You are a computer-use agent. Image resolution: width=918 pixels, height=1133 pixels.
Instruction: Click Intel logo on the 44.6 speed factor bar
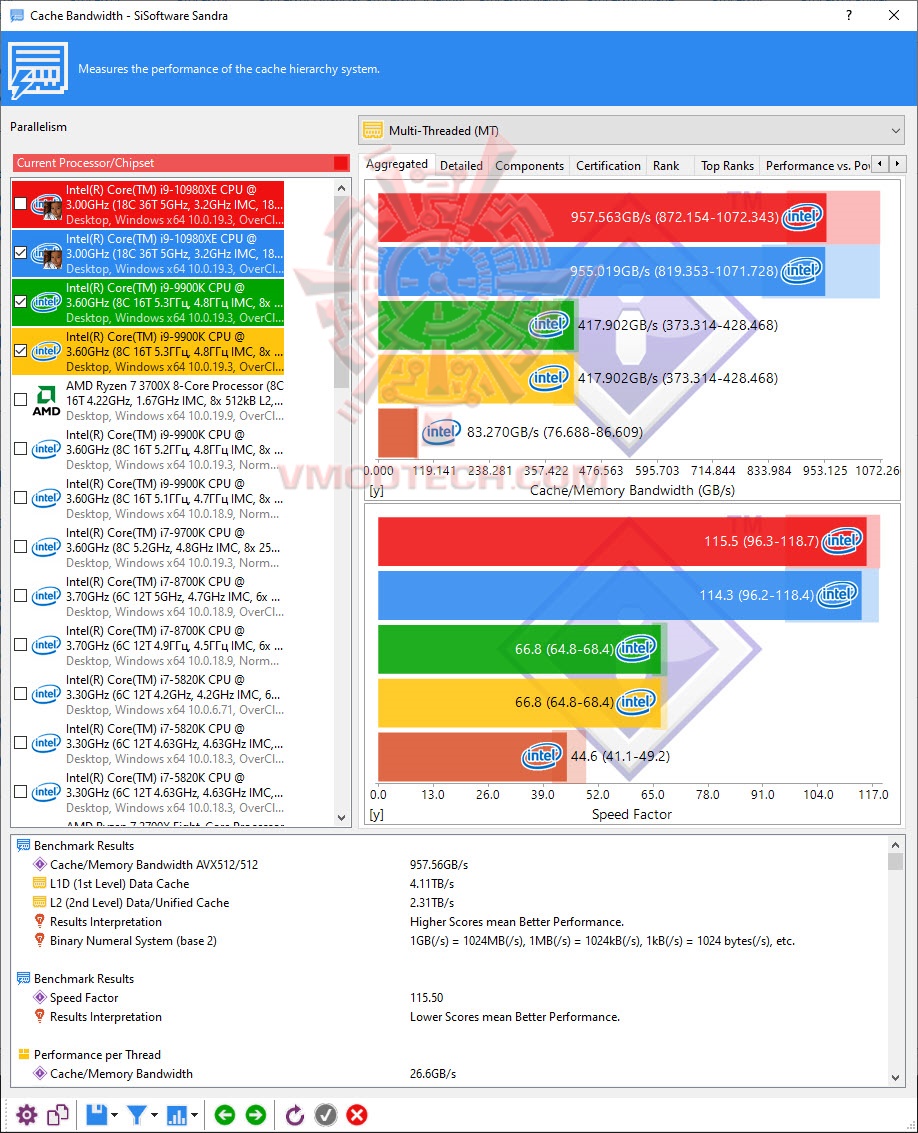(x=542, y=756)
